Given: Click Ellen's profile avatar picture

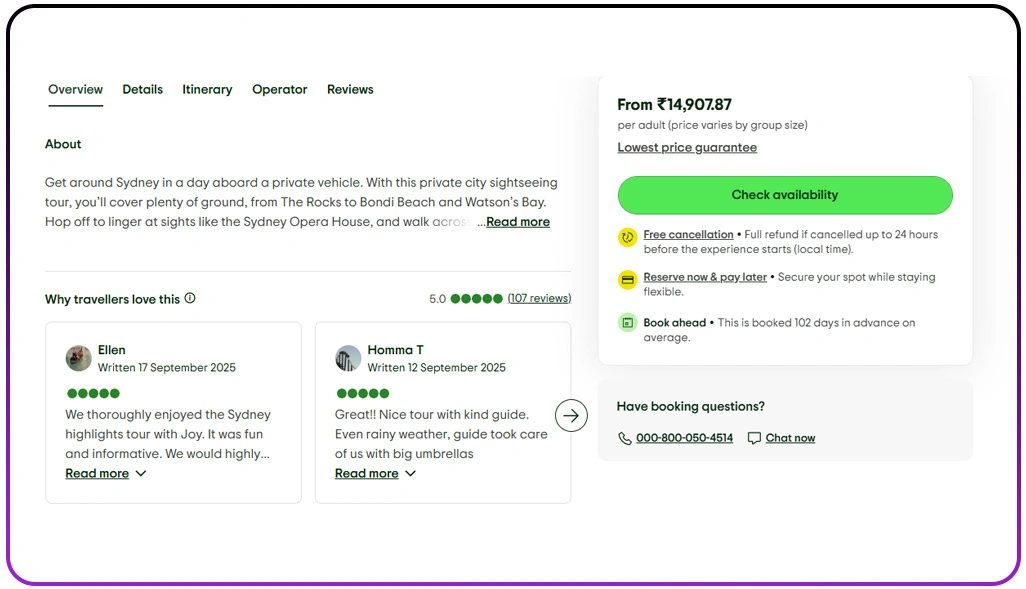Looking at the screenshot, I should click(78, 358).
